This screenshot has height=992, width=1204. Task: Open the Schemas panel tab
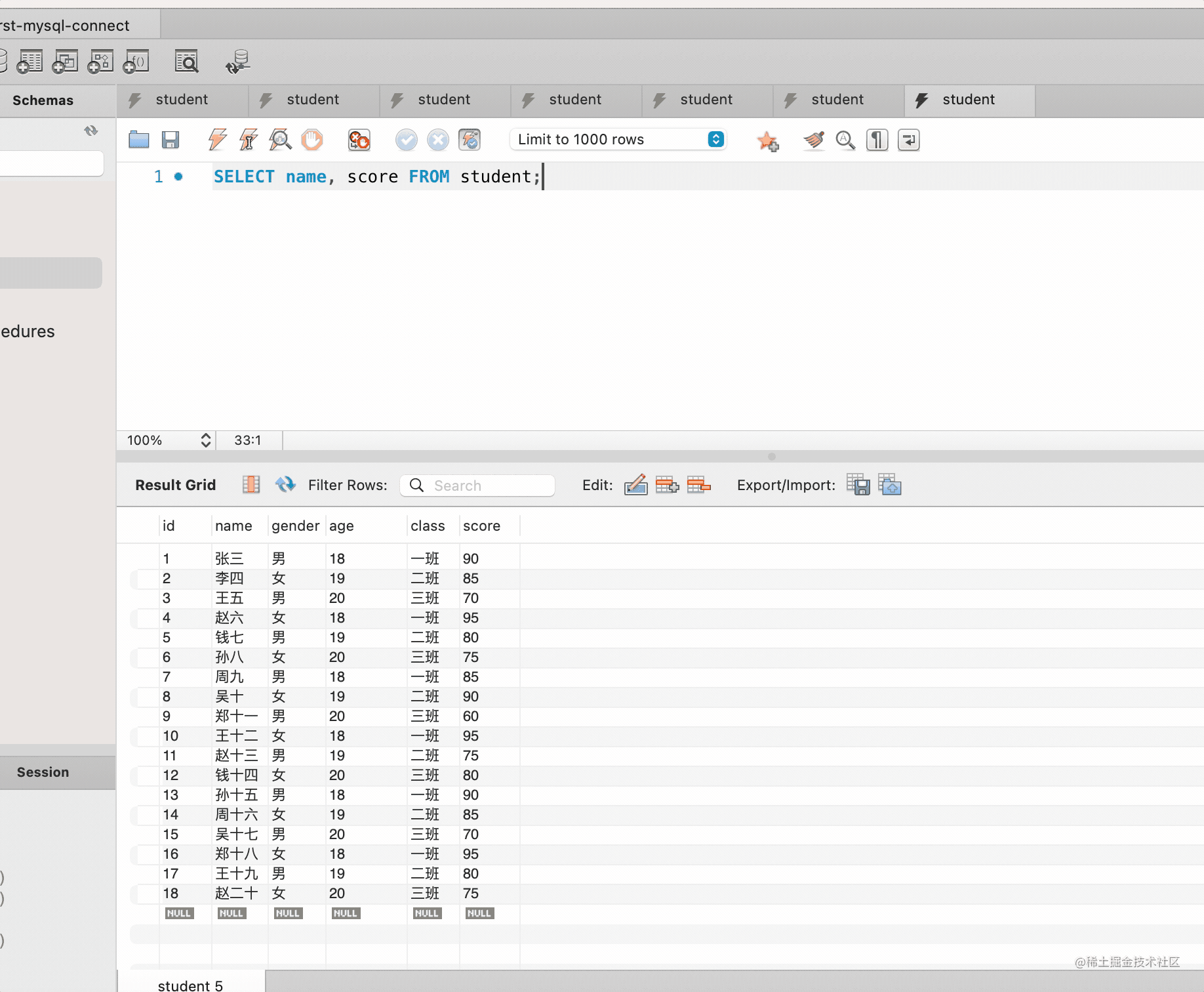click(43, 100)
